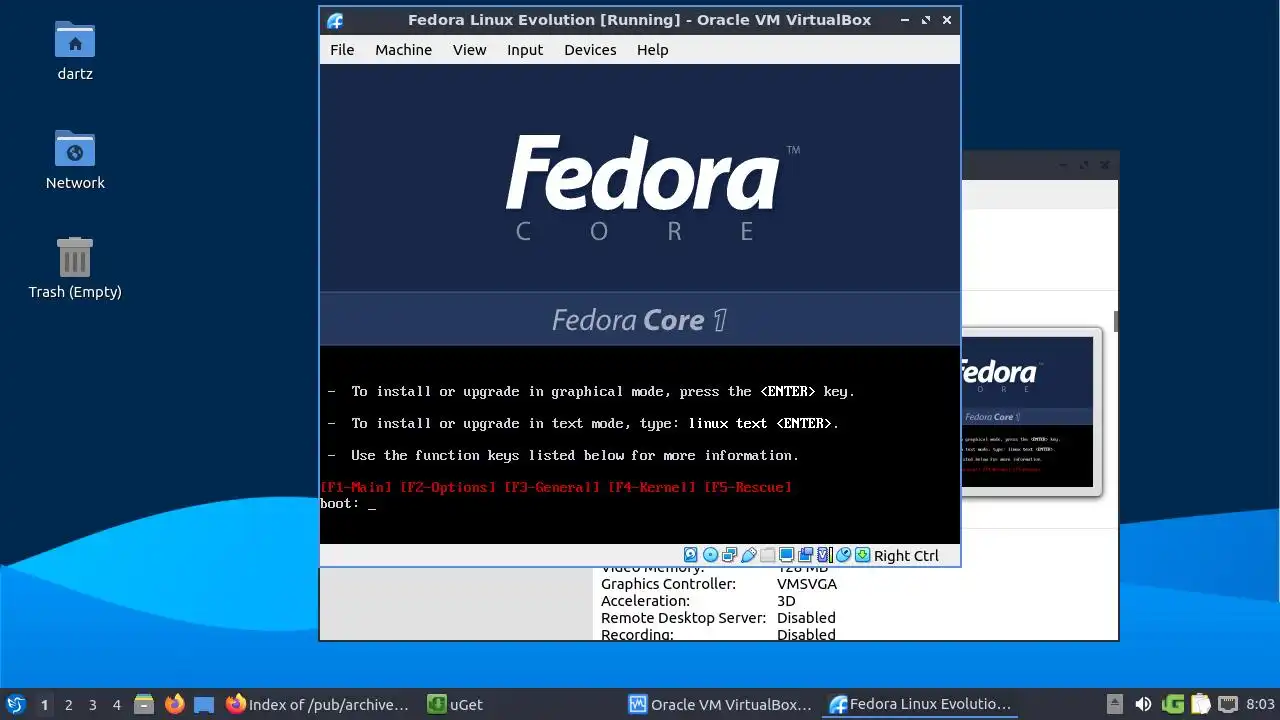This screenshot has width=1280, height=720.
Task: Launch Firefox from the taskbar quick launch
Action: [x=175, y=704]
